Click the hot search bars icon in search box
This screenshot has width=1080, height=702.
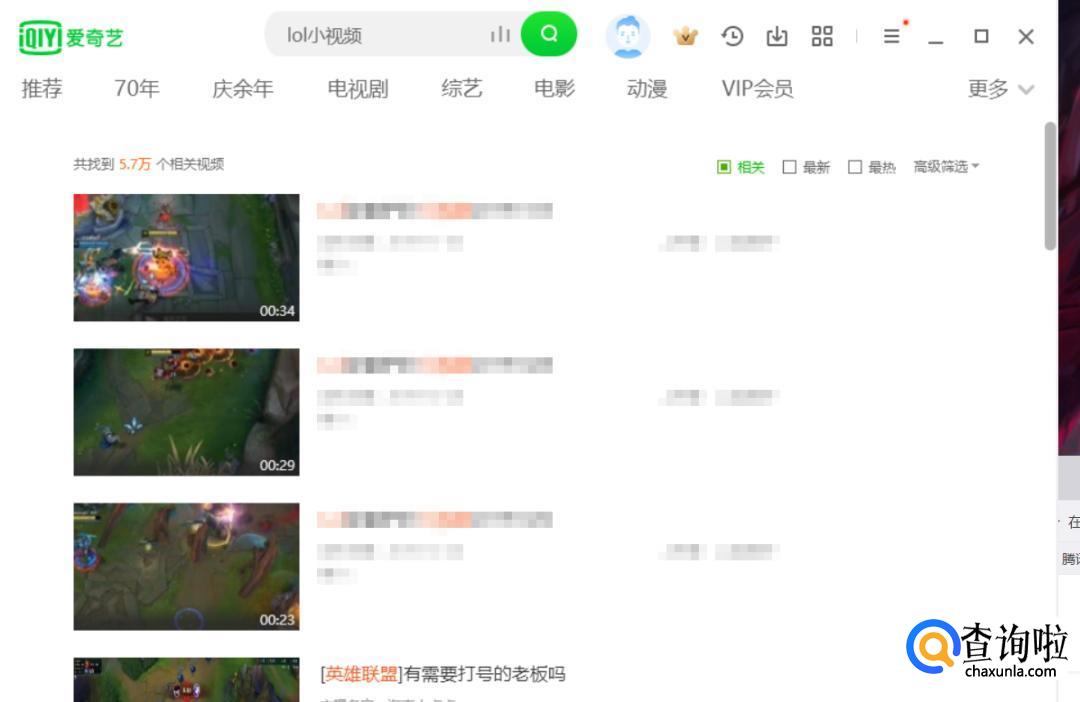[501, 34]
